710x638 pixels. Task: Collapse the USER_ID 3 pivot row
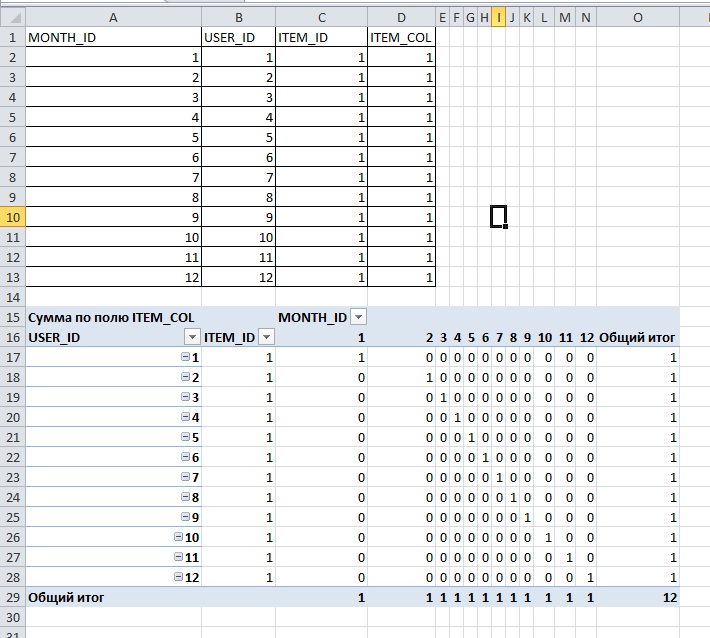click(x=184, y=397)
